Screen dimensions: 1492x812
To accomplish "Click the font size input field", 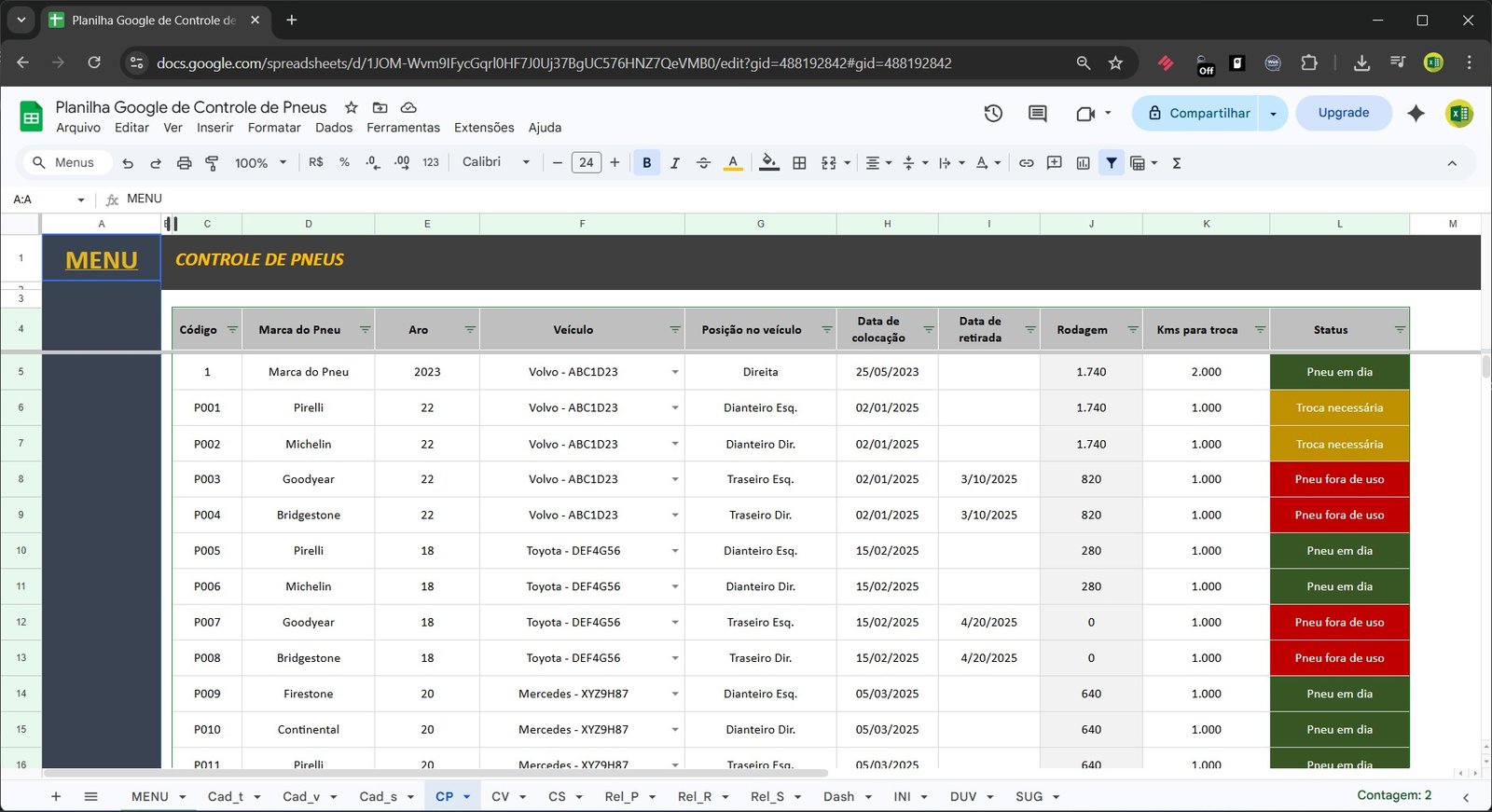I will click(586, 163).
